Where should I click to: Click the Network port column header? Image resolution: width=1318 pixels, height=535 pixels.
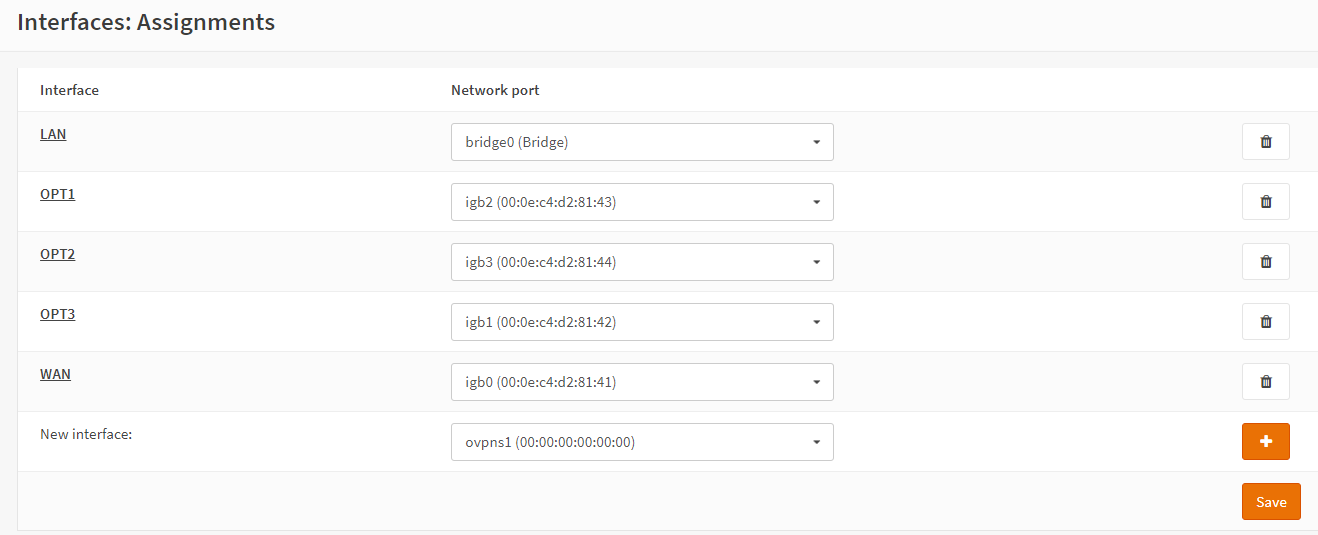(495, 90)
